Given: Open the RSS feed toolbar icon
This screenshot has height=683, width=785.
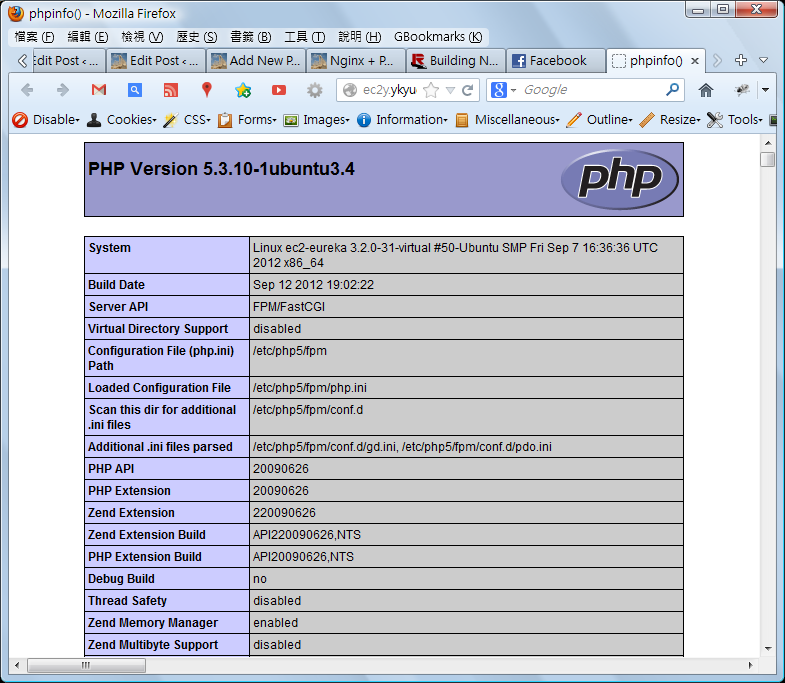Looking at the screenshot, I should click(x=170, y=90).
